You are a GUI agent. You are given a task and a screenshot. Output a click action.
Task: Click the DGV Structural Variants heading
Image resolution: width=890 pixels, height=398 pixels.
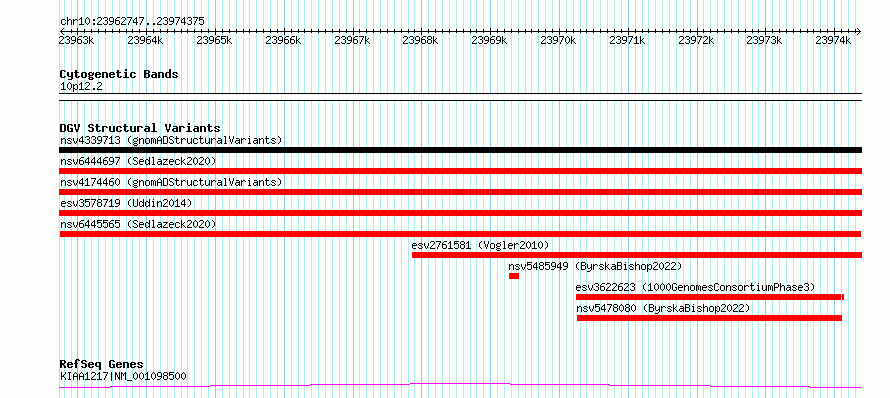(x=140, y=128)
